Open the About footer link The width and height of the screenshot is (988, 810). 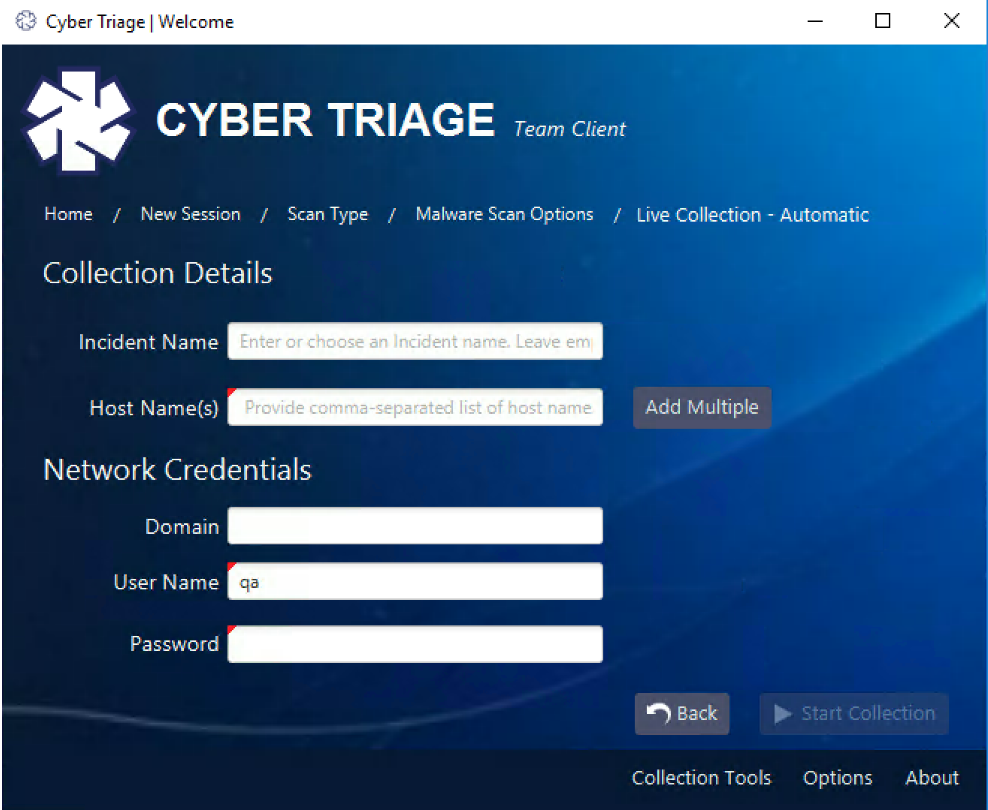(932, 778)
